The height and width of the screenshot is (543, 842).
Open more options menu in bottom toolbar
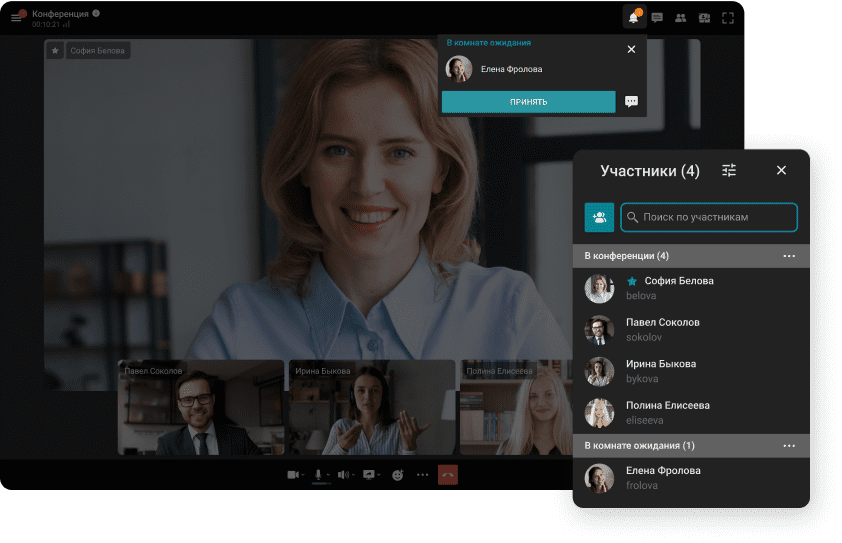point(422,475)
